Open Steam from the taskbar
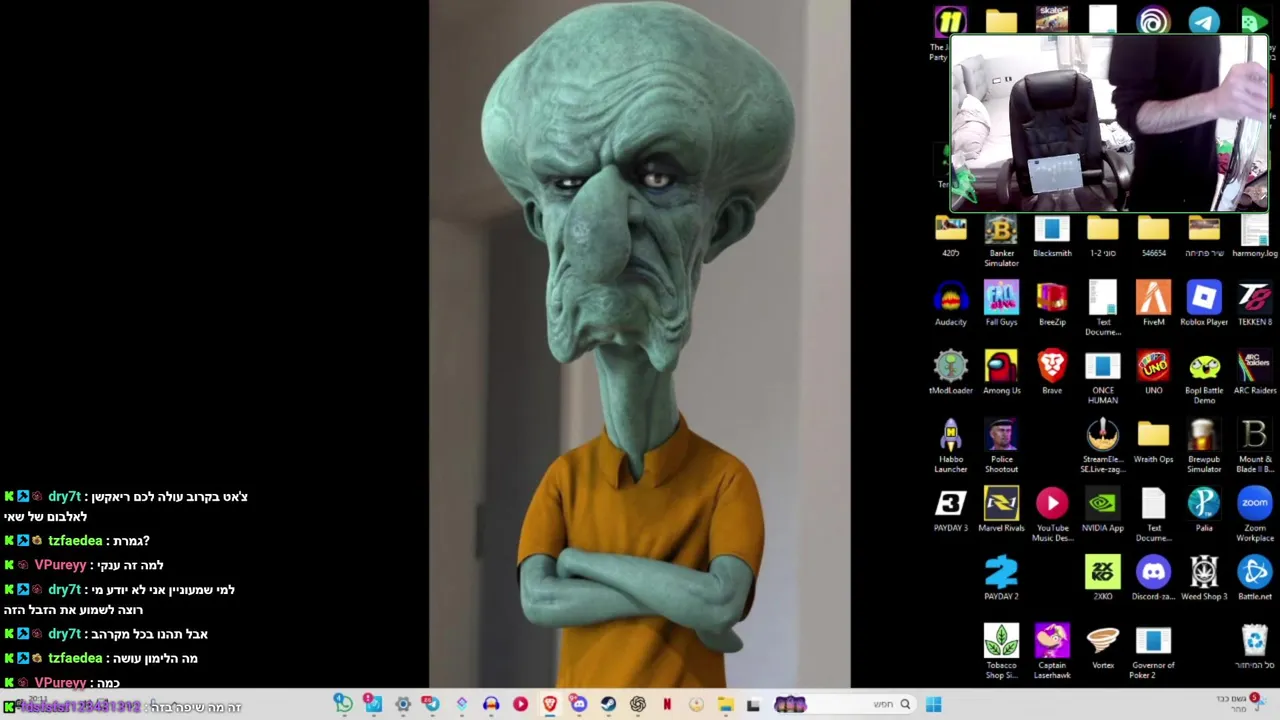 point(608,705)
